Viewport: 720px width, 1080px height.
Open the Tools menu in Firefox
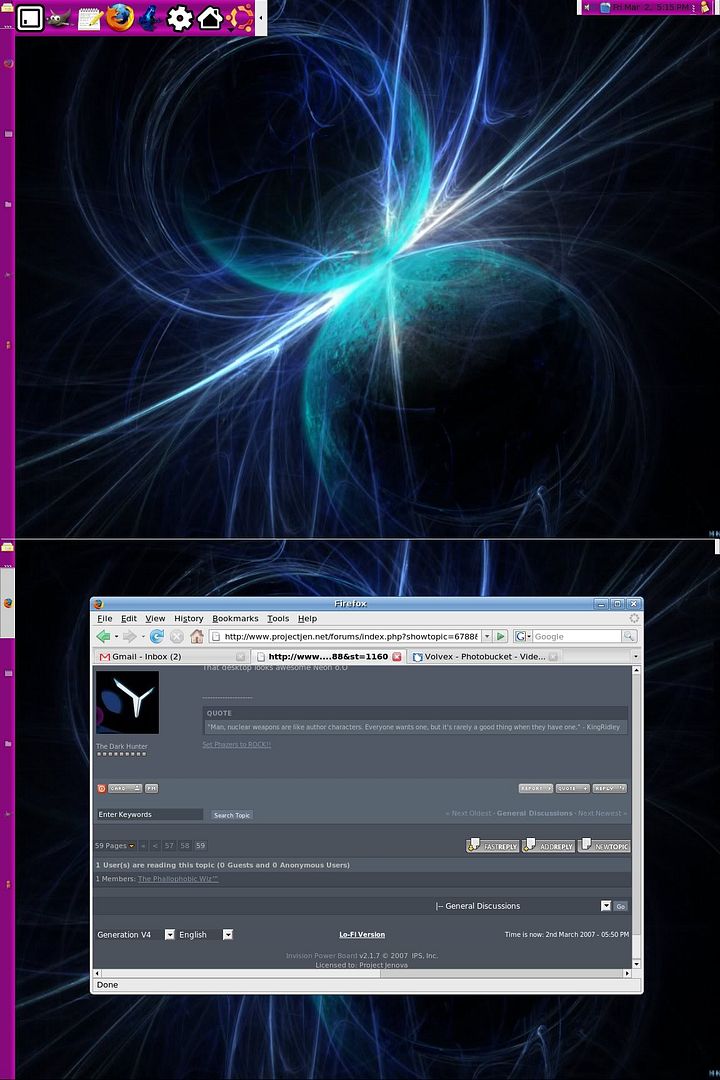tap(278, 619)
